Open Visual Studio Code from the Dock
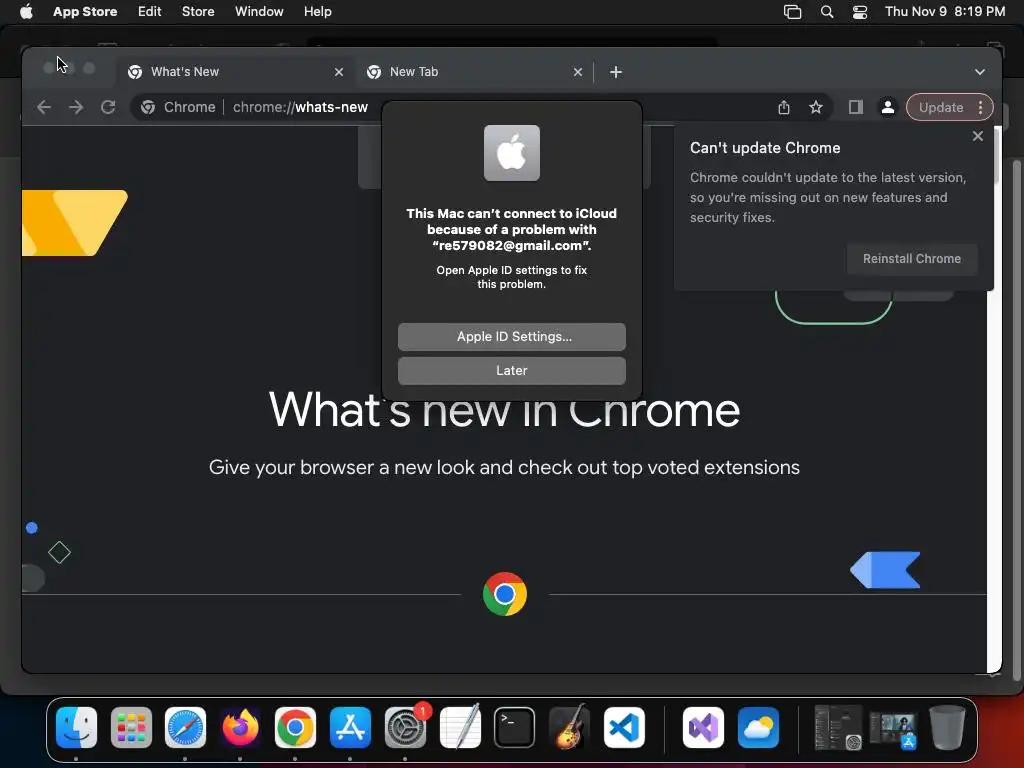This screenshot has height=768, width=1024. click(x=624, y=728)
